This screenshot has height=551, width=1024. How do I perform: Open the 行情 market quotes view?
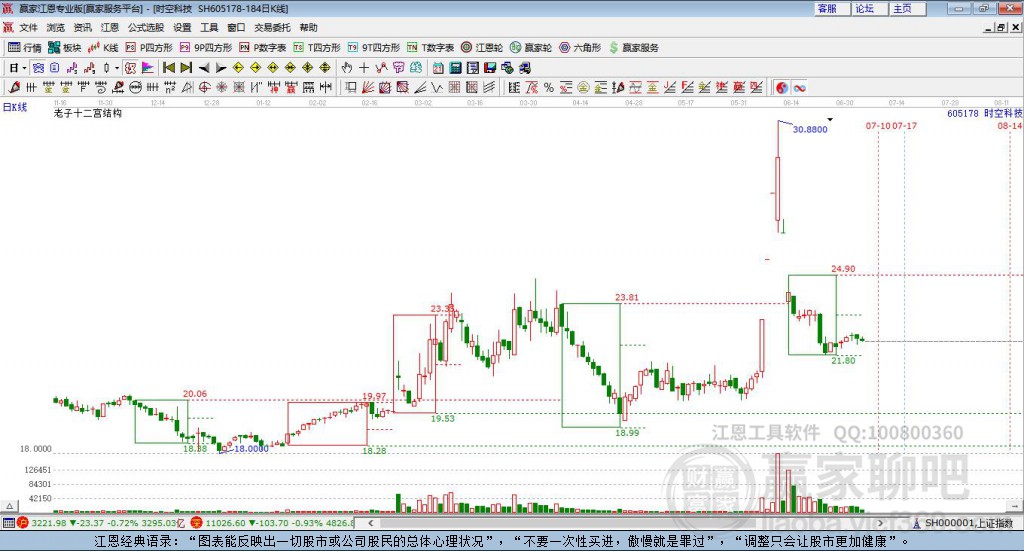[x=24, y=48]
